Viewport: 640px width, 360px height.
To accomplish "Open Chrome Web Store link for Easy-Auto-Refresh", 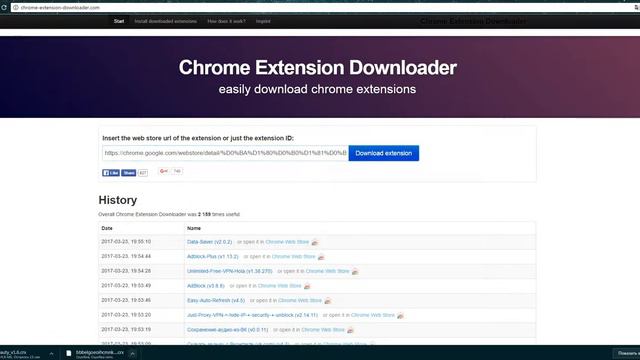I will click(x=300, y=301).
